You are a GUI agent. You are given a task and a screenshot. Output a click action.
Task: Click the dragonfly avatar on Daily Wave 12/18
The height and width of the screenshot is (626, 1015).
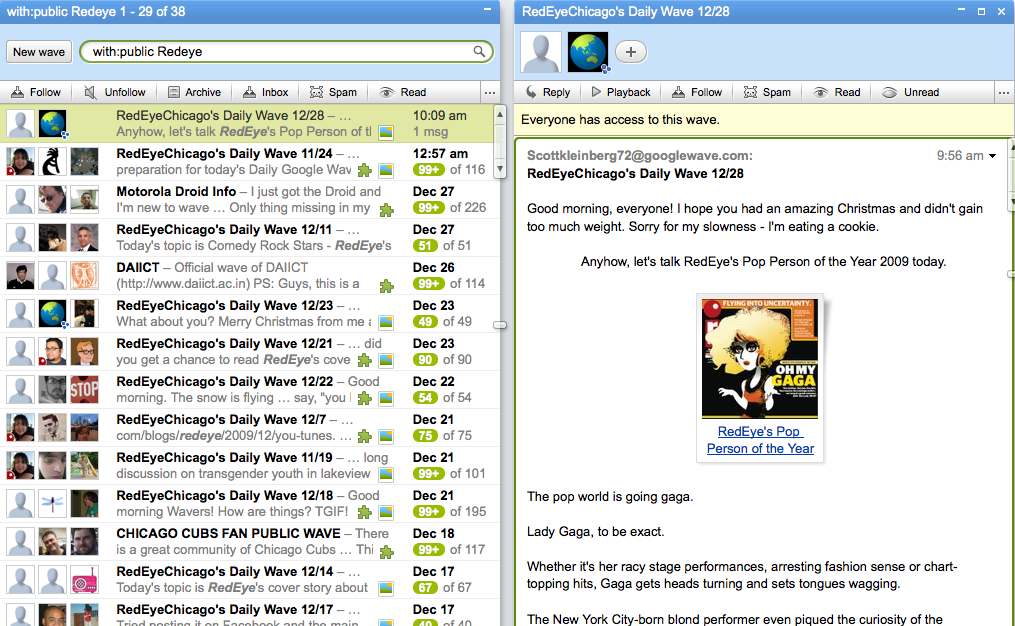pyautogui.click(x=52, y=504)
